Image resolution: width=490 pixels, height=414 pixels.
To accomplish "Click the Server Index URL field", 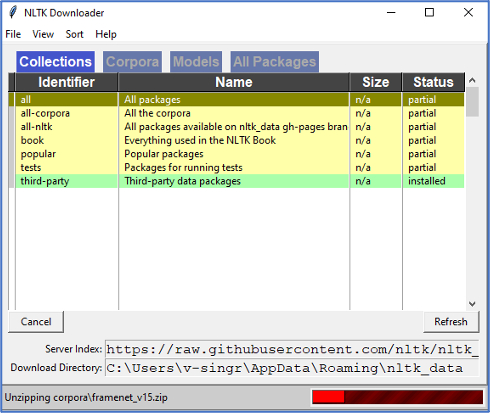I will [x=292, y=349].
